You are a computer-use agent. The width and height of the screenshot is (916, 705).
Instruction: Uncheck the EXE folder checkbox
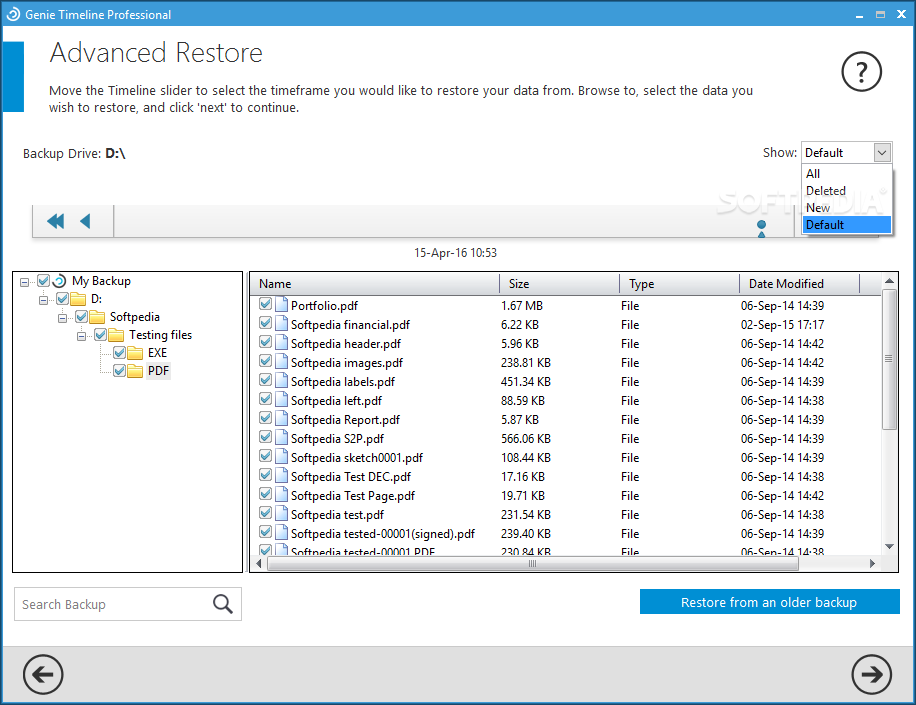(119, 352)
